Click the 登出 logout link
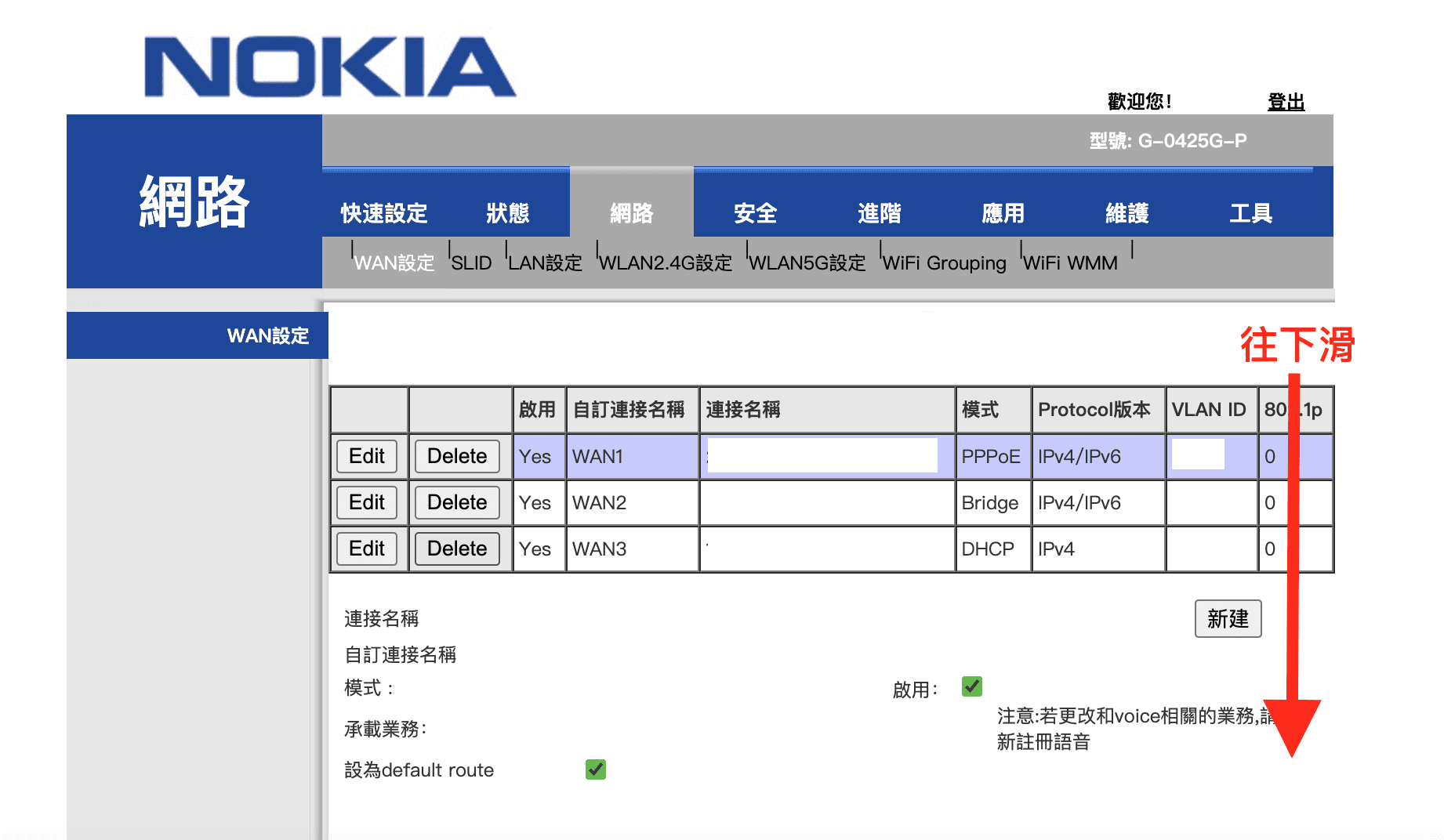 (x=1286, y=102)
